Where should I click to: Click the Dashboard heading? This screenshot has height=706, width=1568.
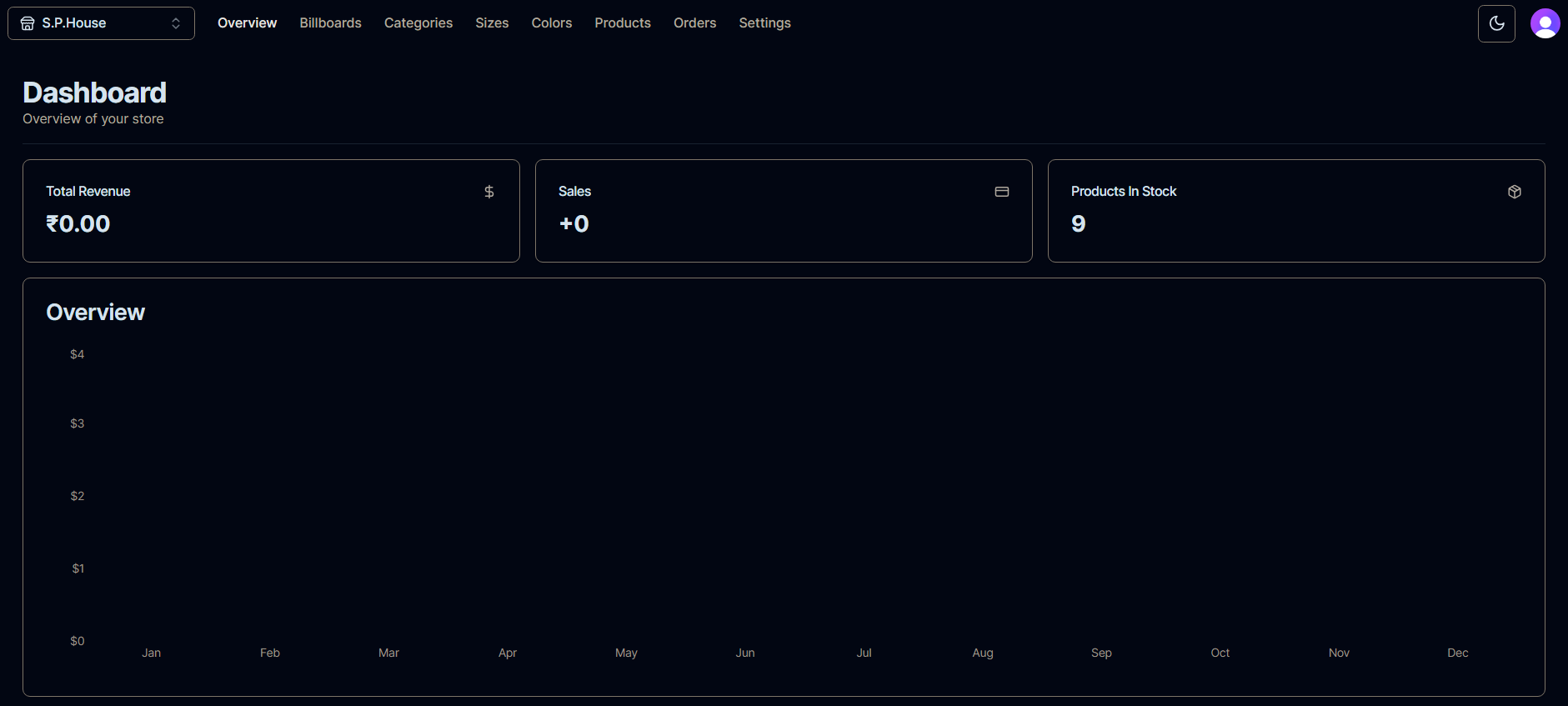click(x=94, y=93)
